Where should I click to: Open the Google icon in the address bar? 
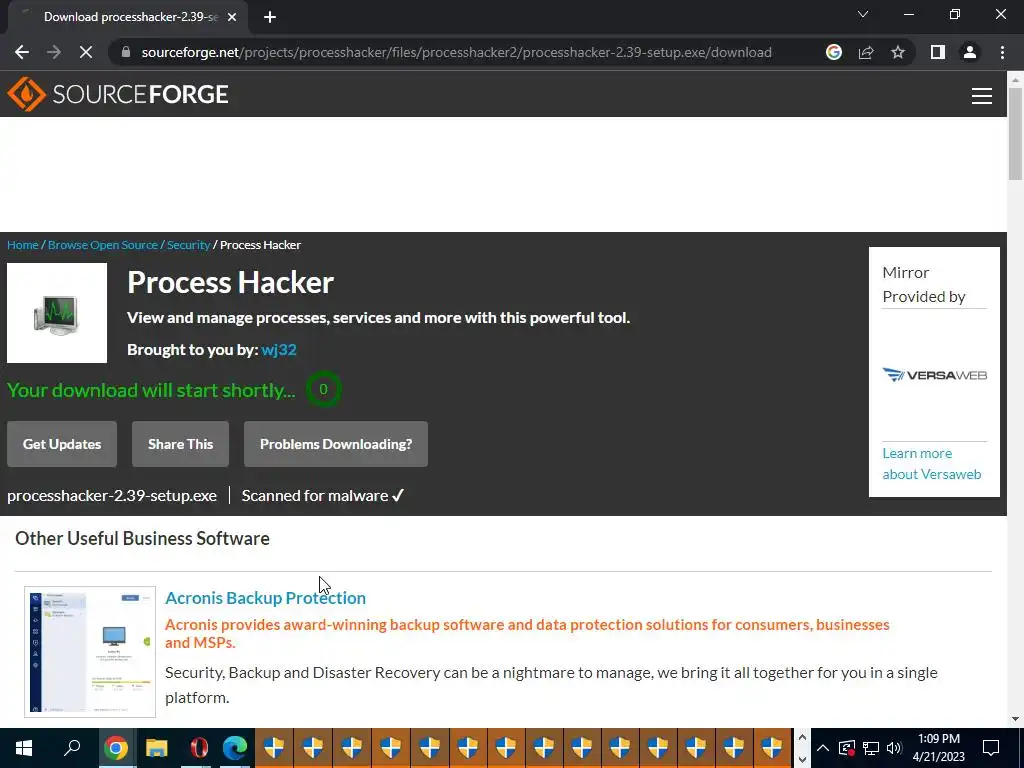point(833,52)
